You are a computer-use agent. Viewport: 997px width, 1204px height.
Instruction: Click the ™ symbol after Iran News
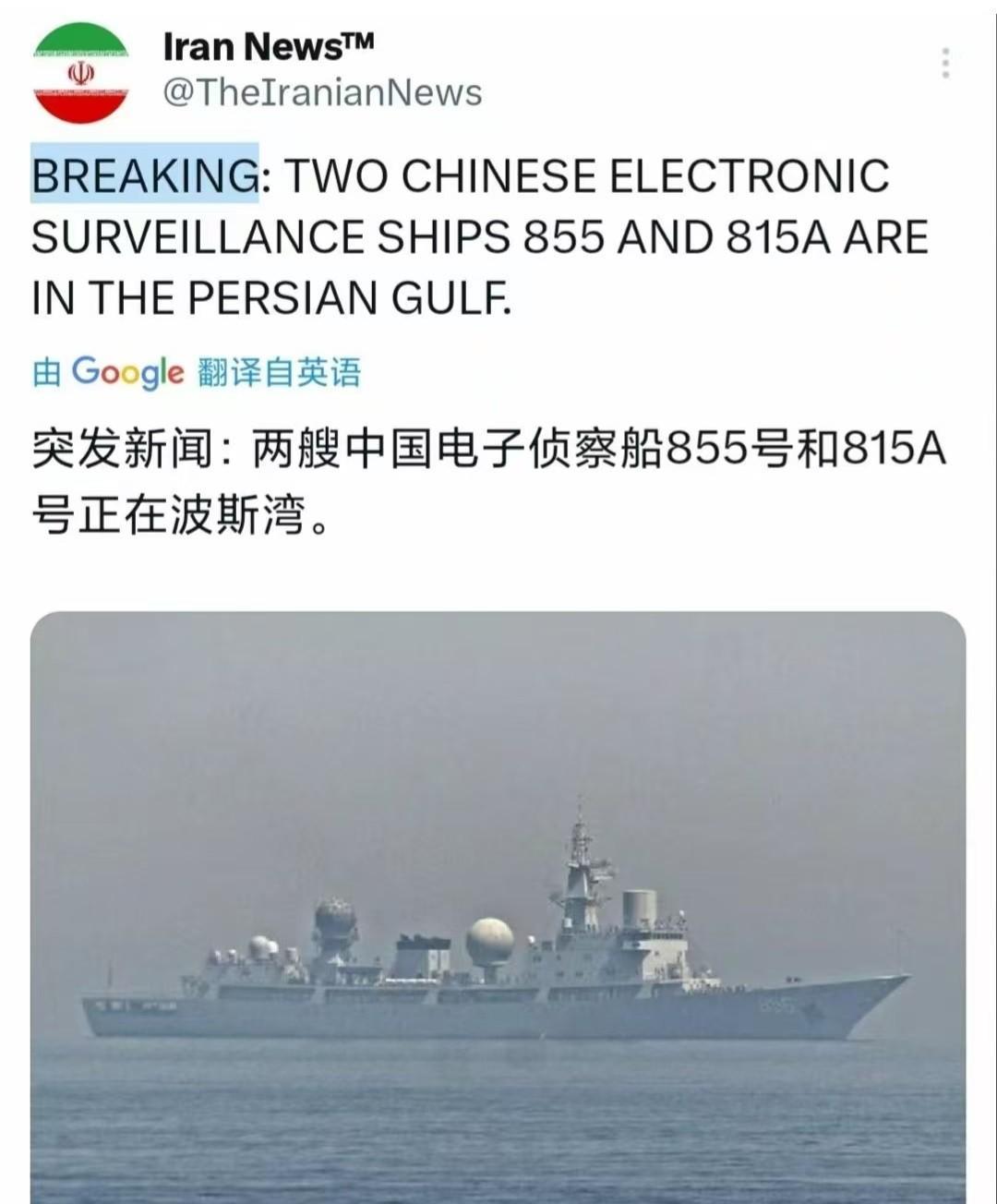pyautogui.click(x=359, y=42)
